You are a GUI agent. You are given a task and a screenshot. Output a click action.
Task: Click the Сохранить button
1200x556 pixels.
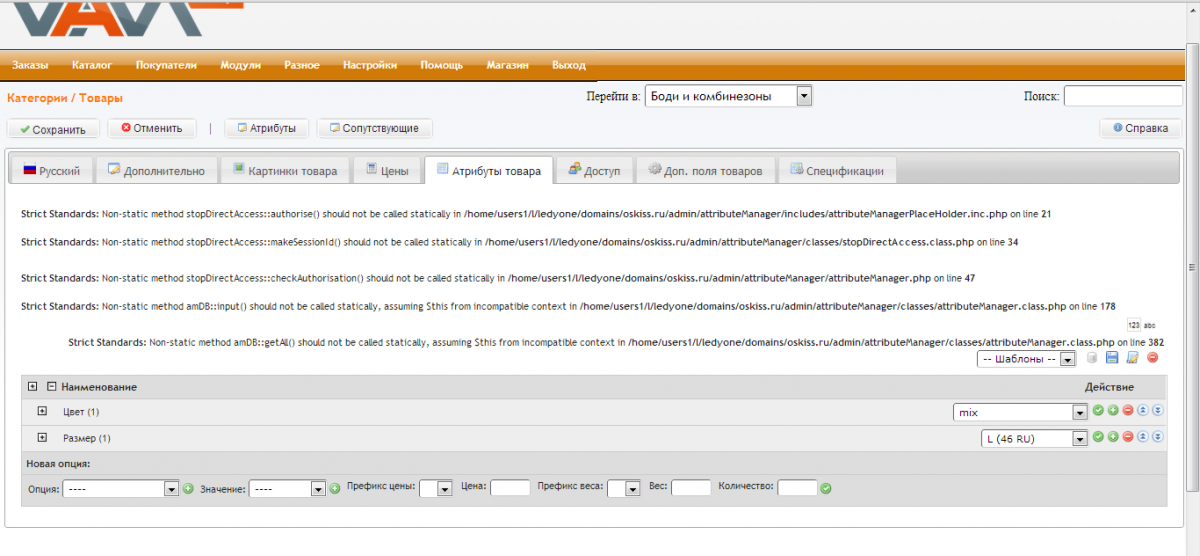click(53, 129)
